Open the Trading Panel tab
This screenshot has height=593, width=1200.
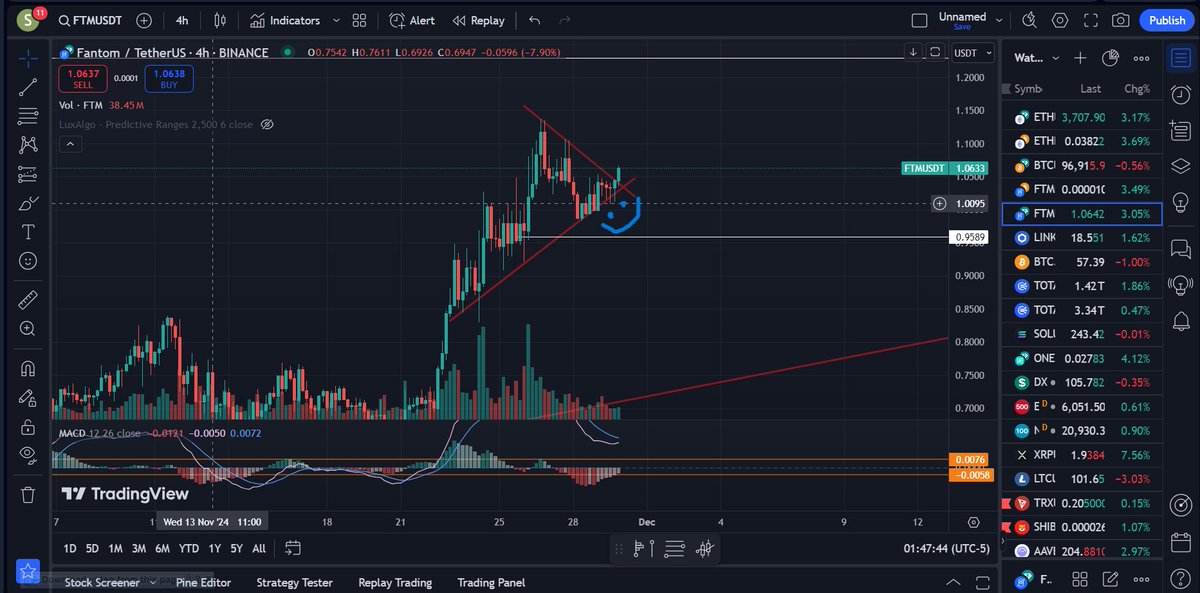pyautogui.click(x=491, y=582)
